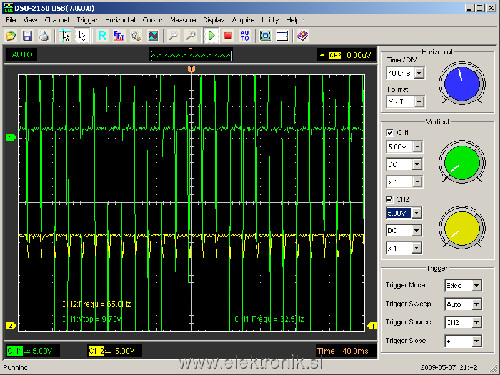This screenshot has width=500, height=375.
Task: Toggle the CH2 channel checkbox
Action: (x=389, y=199)
